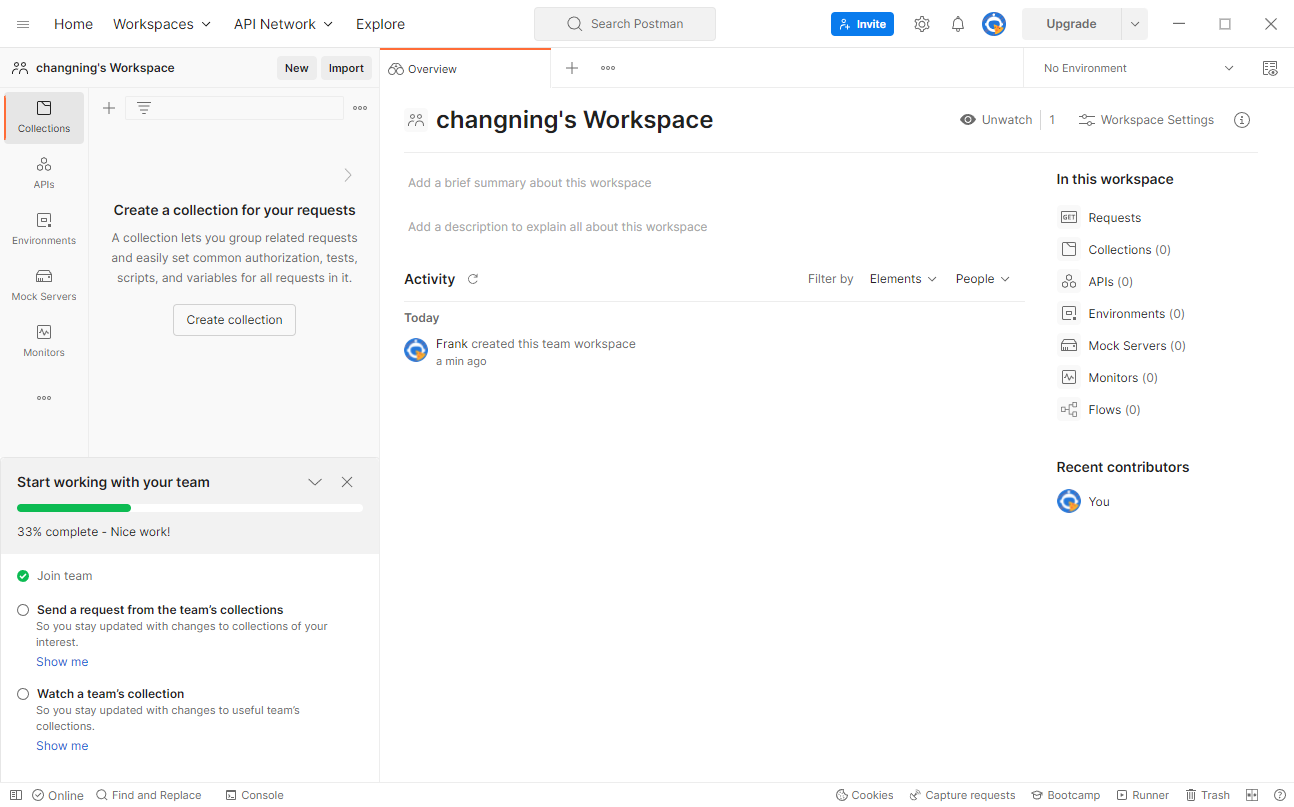Open Environments in the sidebar
This screenshot has width=1294, height=807.
[44, 230]
